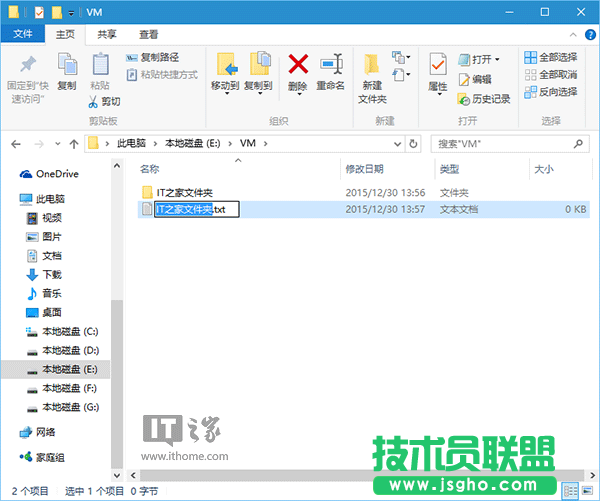Viewport: 600px width, 501px height.
Task: Switch to the View tab
Action: pos(148,34)
